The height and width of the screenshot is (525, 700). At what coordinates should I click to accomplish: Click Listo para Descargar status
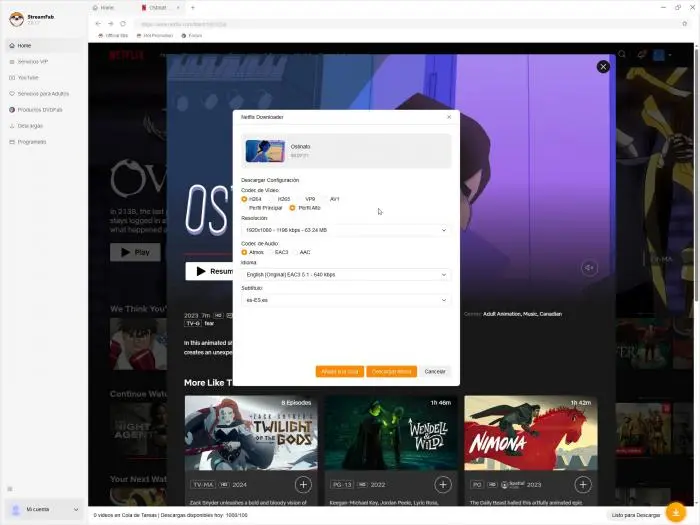coord(636,515)
